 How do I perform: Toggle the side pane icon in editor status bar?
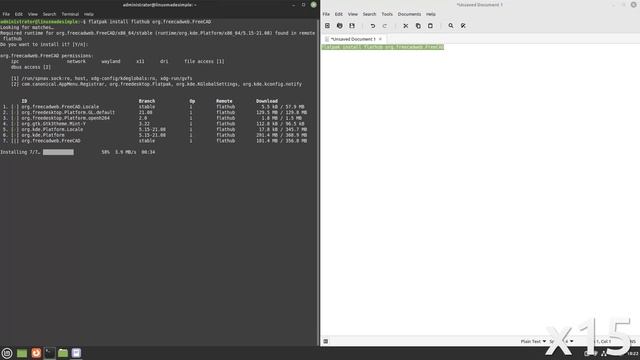(326, 341)
